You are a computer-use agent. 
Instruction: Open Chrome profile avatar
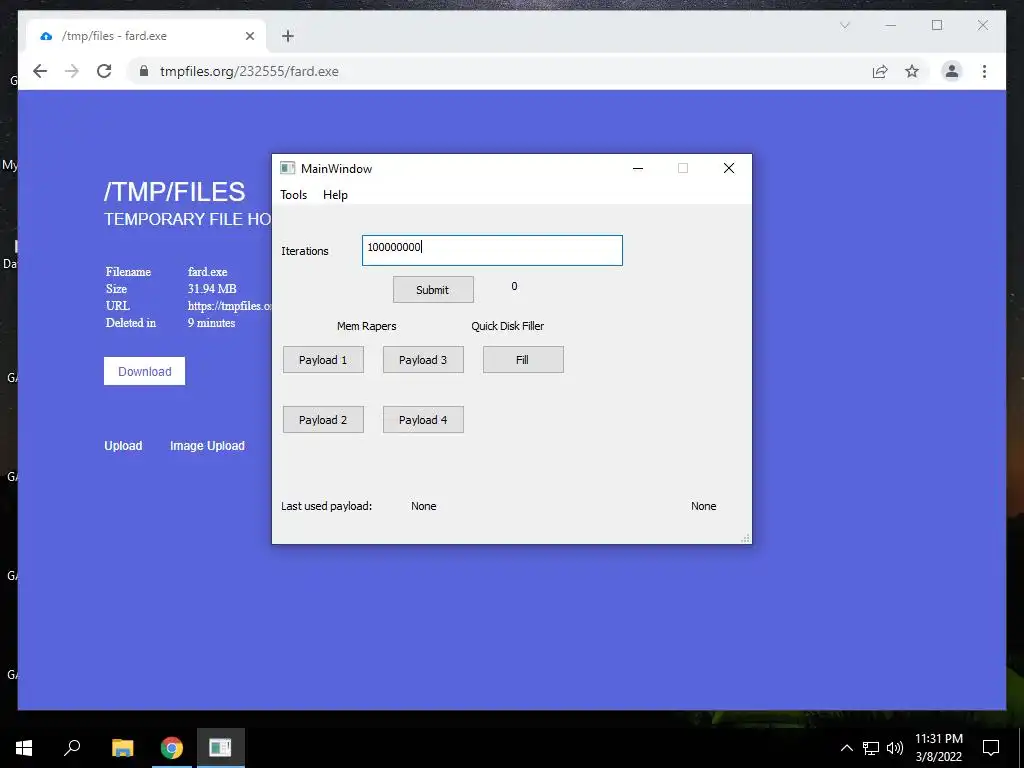tap(952, 71)
